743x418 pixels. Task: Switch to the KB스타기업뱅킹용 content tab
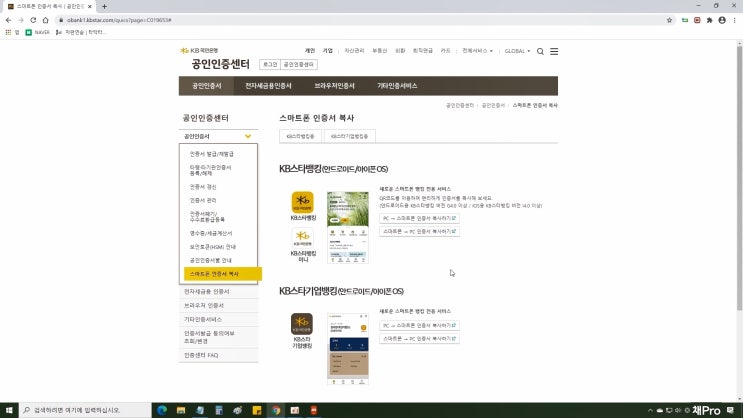click(x=350, y=136)
